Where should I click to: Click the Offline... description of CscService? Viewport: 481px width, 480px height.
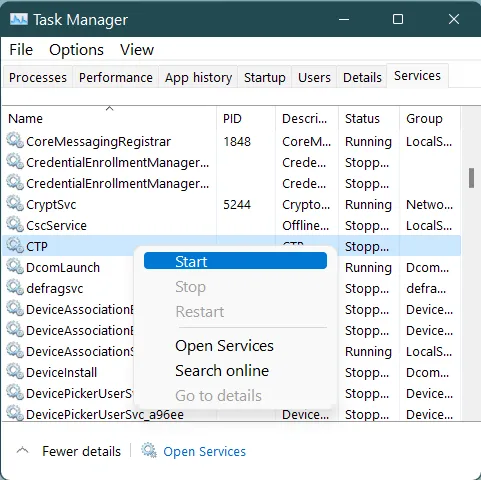click(306, 225)
